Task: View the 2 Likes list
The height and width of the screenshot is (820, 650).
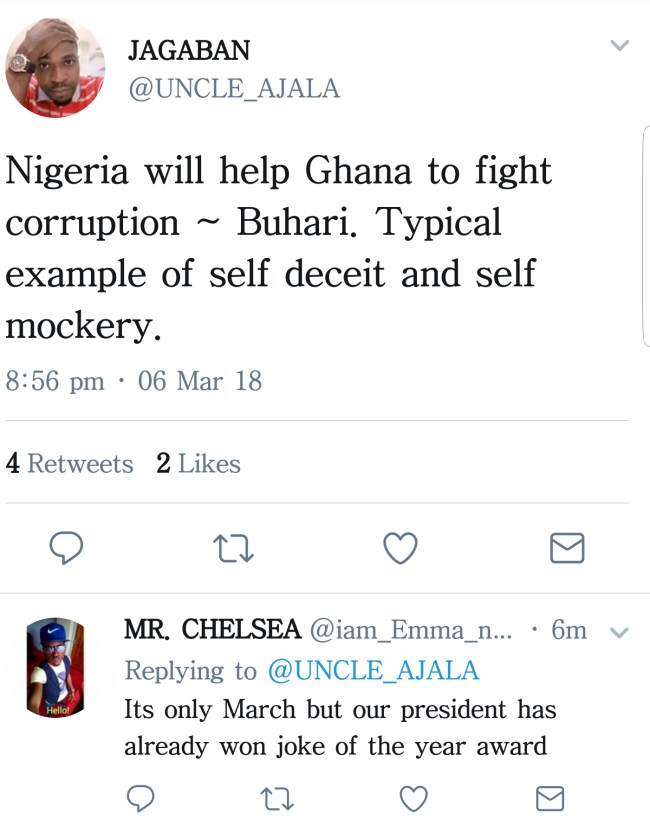Action: pos(199,464)
